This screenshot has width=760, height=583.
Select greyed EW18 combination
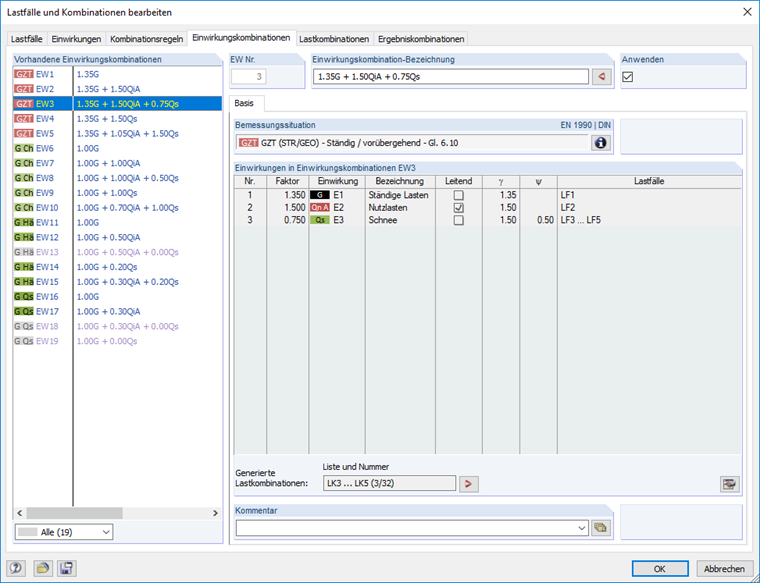point(117,326)
